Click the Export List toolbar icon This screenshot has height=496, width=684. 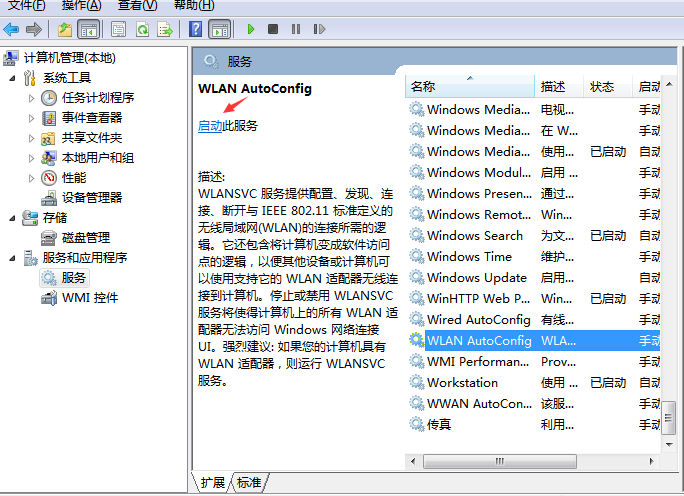click(165, 30)
